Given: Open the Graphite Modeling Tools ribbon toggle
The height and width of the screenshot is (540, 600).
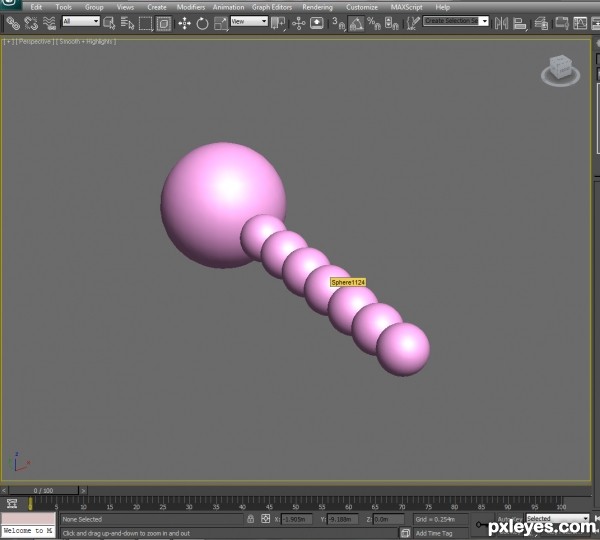Looking at the screenshot, I should click(561, 23).
